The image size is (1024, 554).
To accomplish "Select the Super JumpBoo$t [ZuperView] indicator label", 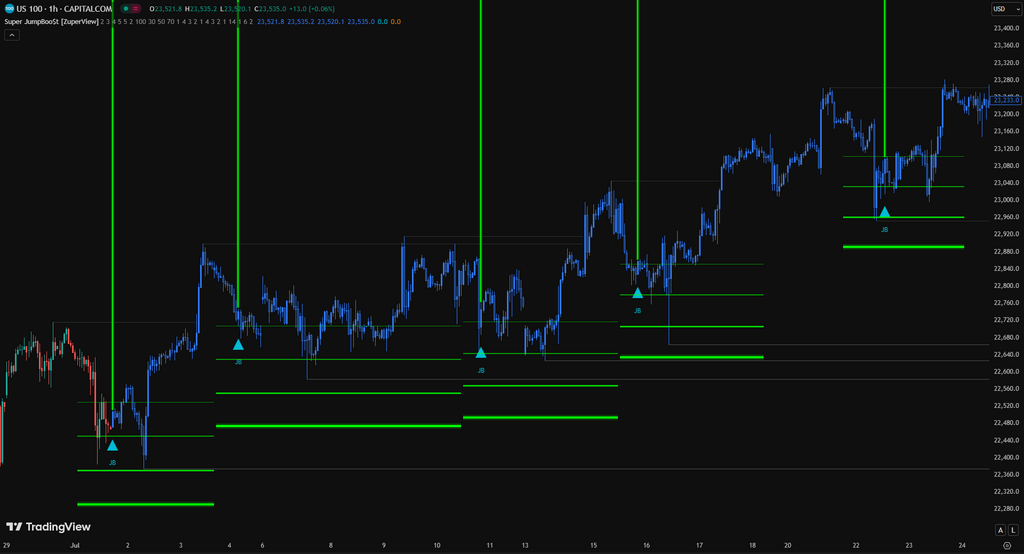I will click(52, 22).
